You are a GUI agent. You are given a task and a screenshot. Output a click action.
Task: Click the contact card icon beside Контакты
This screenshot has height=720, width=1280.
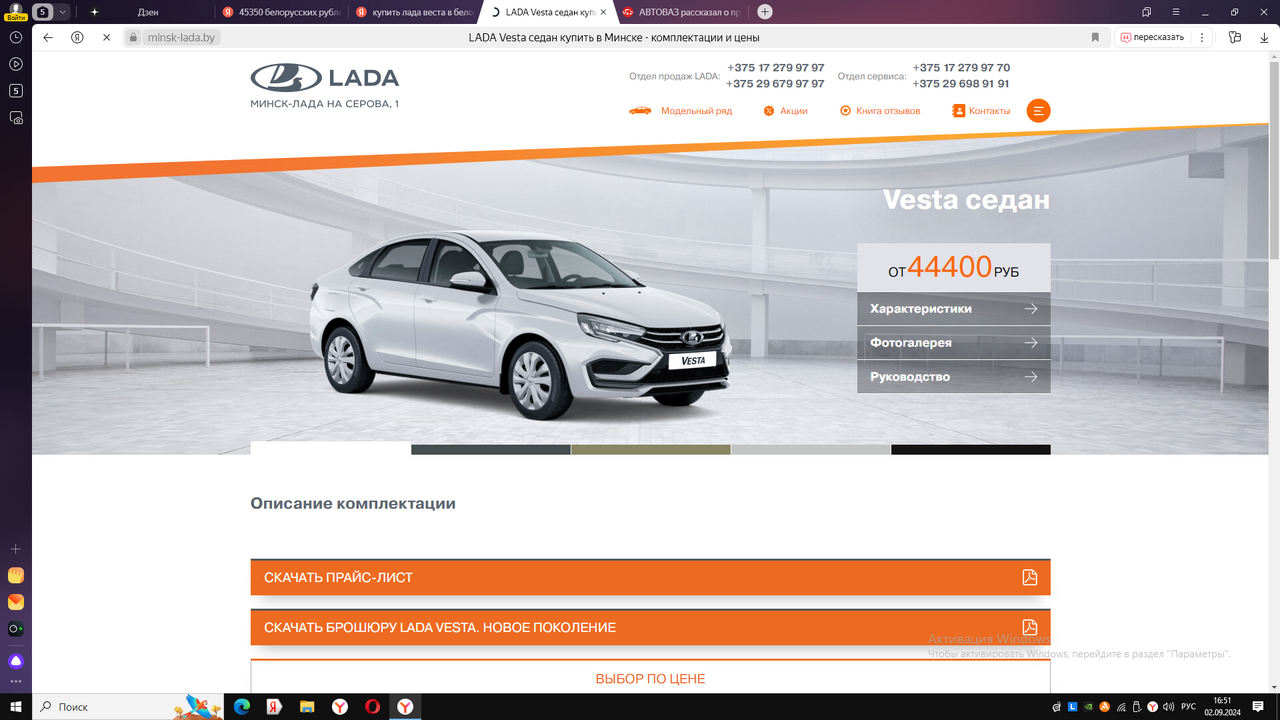(x=959, y=111)
